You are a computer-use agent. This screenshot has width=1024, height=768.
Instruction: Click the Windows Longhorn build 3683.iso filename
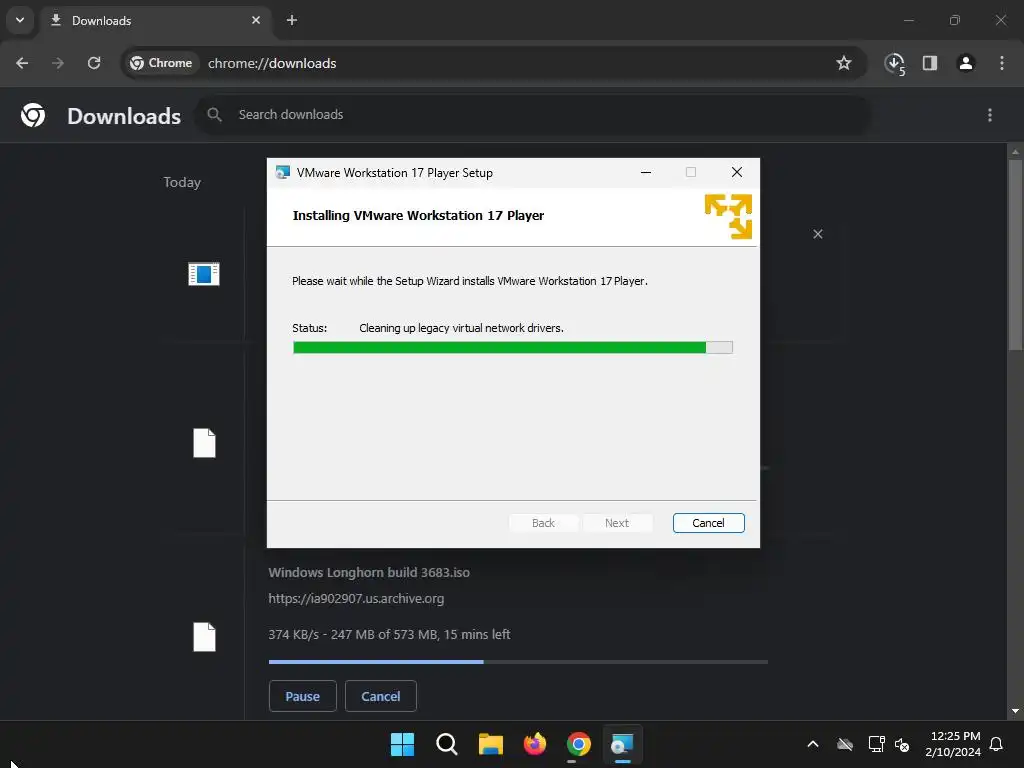coord(369,572)
